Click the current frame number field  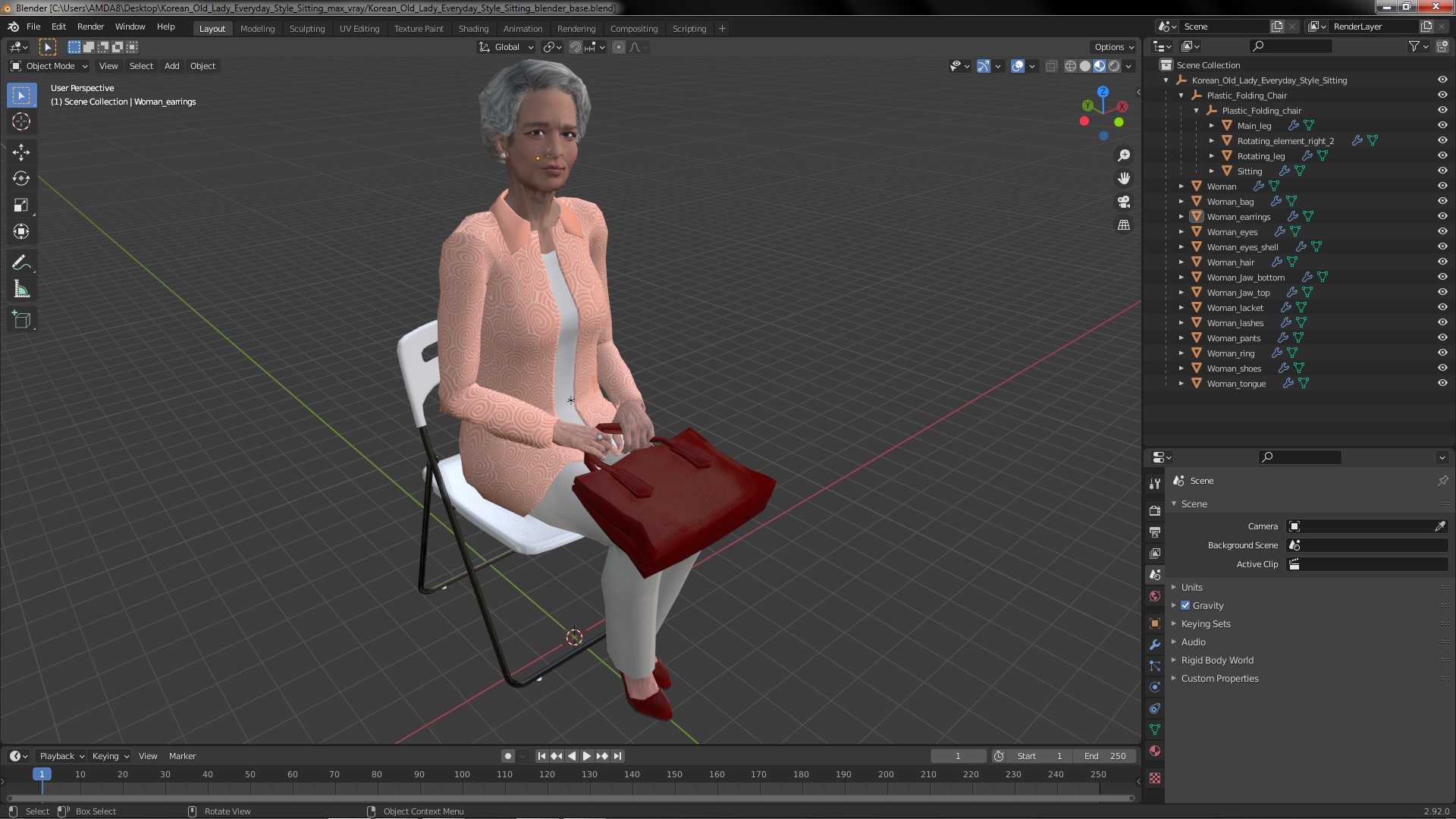click(958, 757)
